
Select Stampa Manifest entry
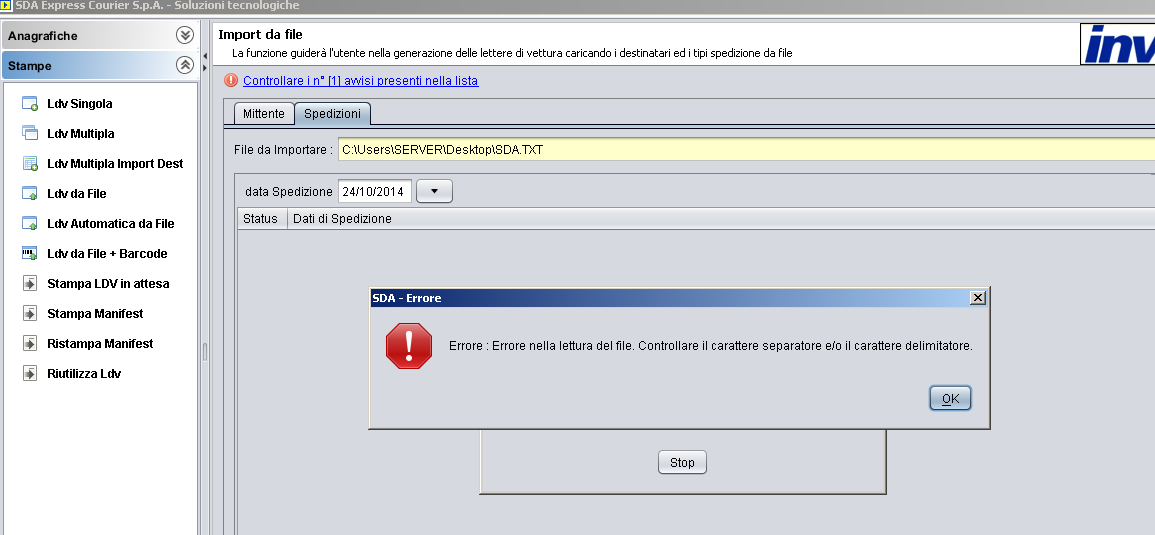95,314
